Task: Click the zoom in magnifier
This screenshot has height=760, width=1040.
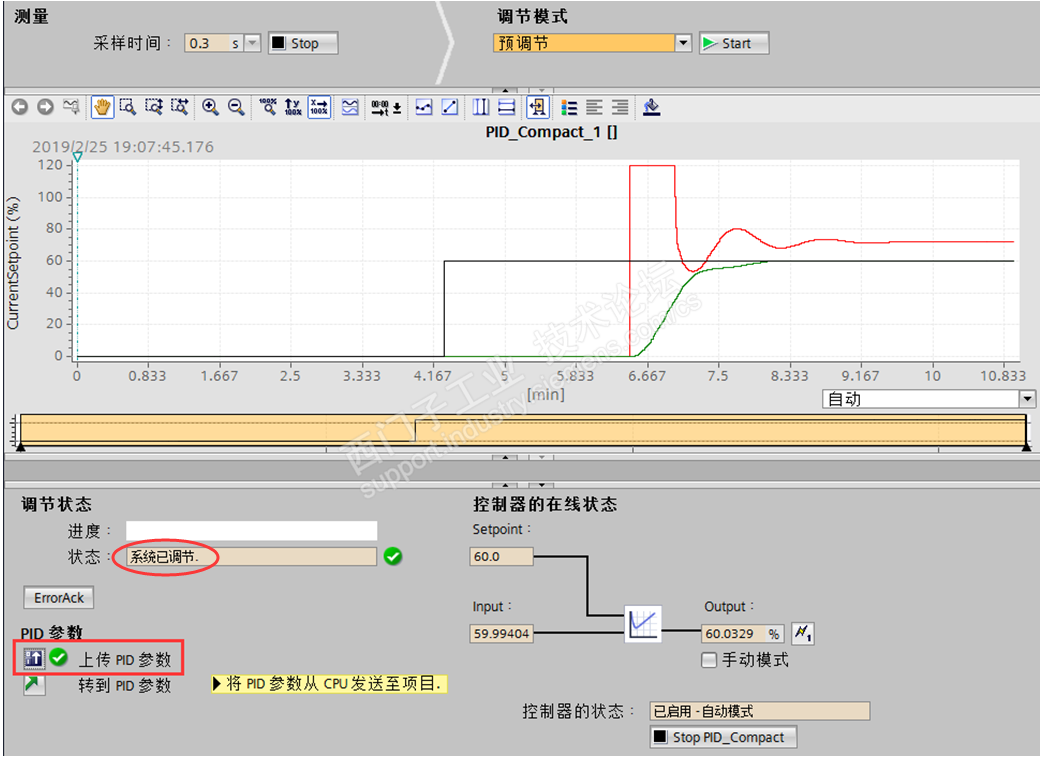Action: point(210,107)
